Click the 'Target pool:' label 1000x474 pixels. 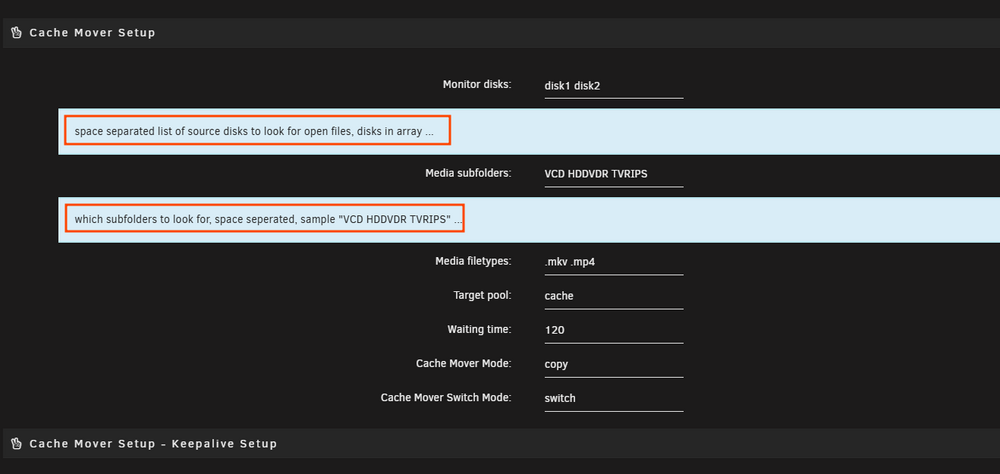pos(483,295)
